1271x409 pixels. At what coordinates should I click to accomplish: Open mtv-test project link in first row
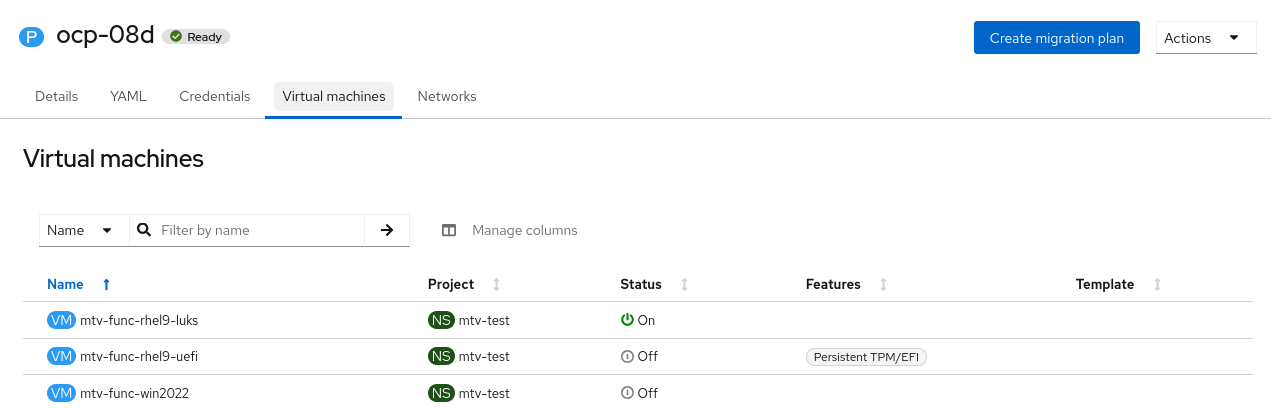pyautogui.click(x=484, y=320)
